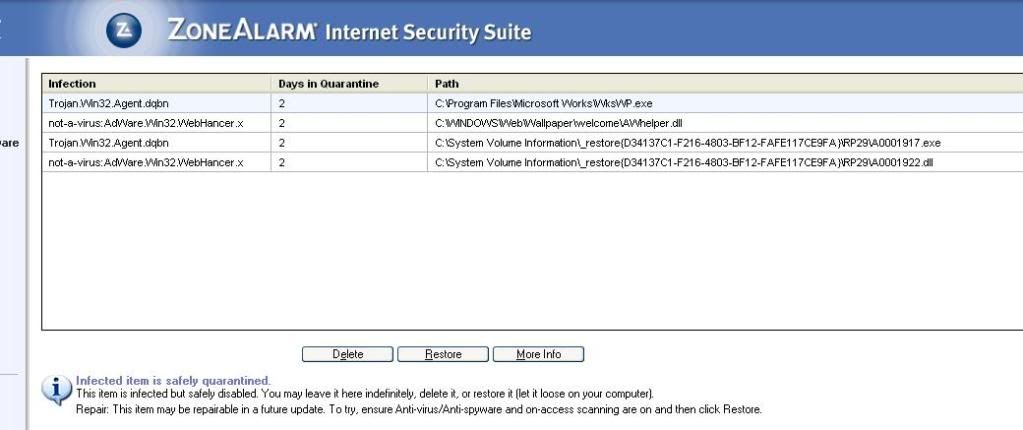The height and width of the screenshot is (430, 1023).
Task: Click the Delete button
Action: (347, 354)
